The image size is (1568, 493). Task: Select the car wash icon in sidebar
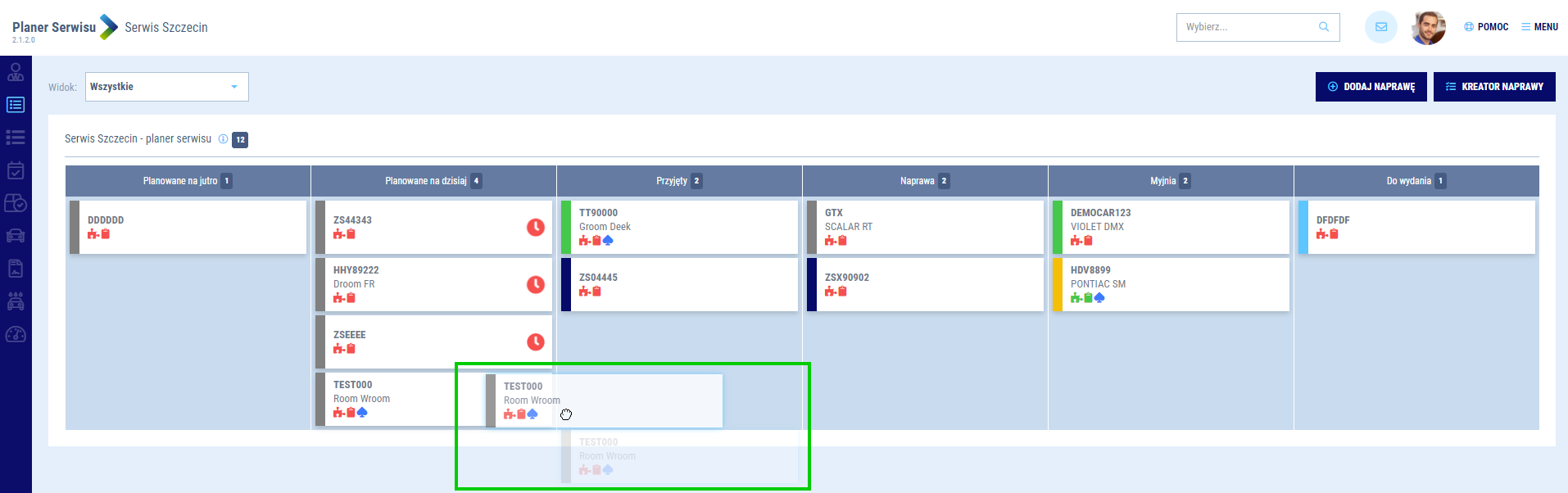(16, 301)
